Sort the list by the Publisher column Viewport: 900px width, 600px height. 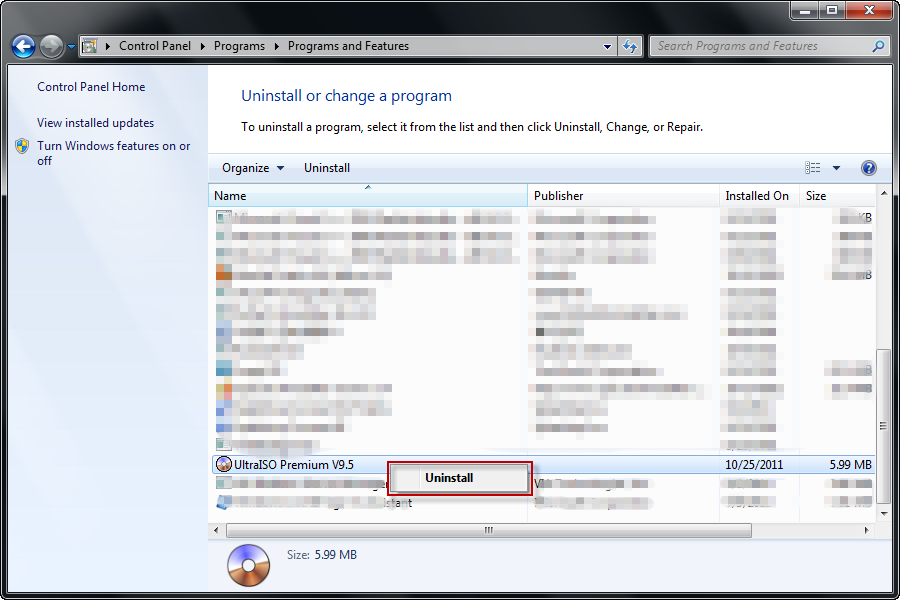[x=624, y=195]
